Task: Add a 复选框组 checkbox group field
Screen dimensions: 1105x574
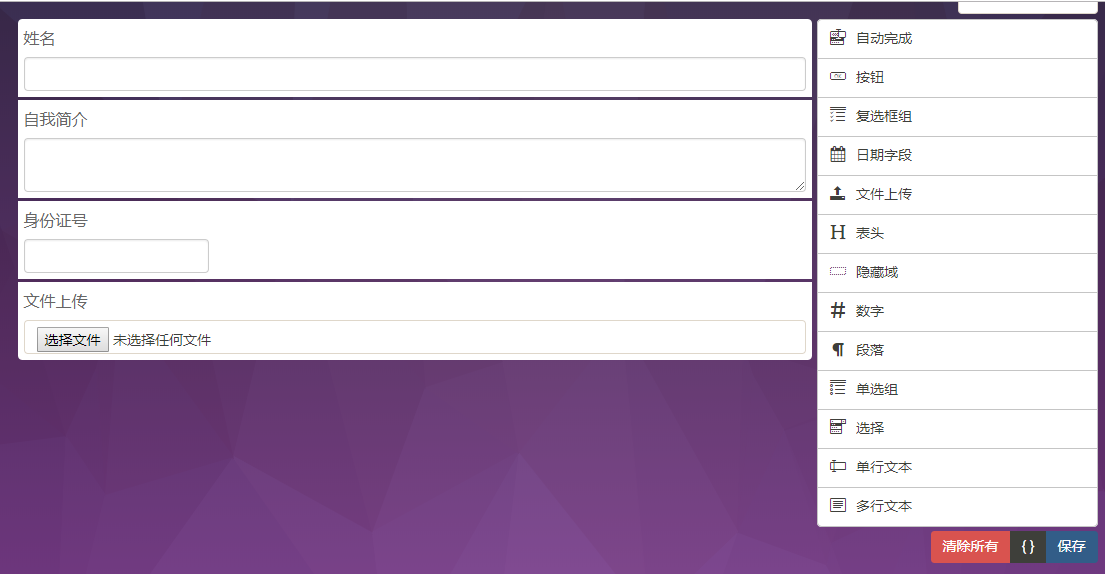Action: point(957,117)
